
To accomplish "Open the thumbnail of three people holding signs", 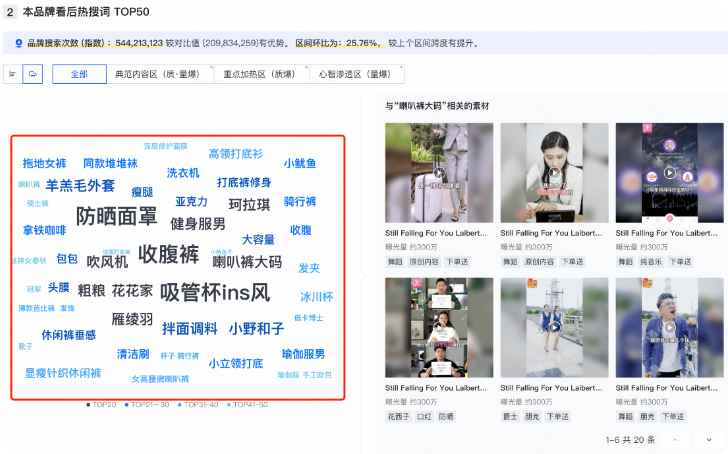I will coord(439,328).
